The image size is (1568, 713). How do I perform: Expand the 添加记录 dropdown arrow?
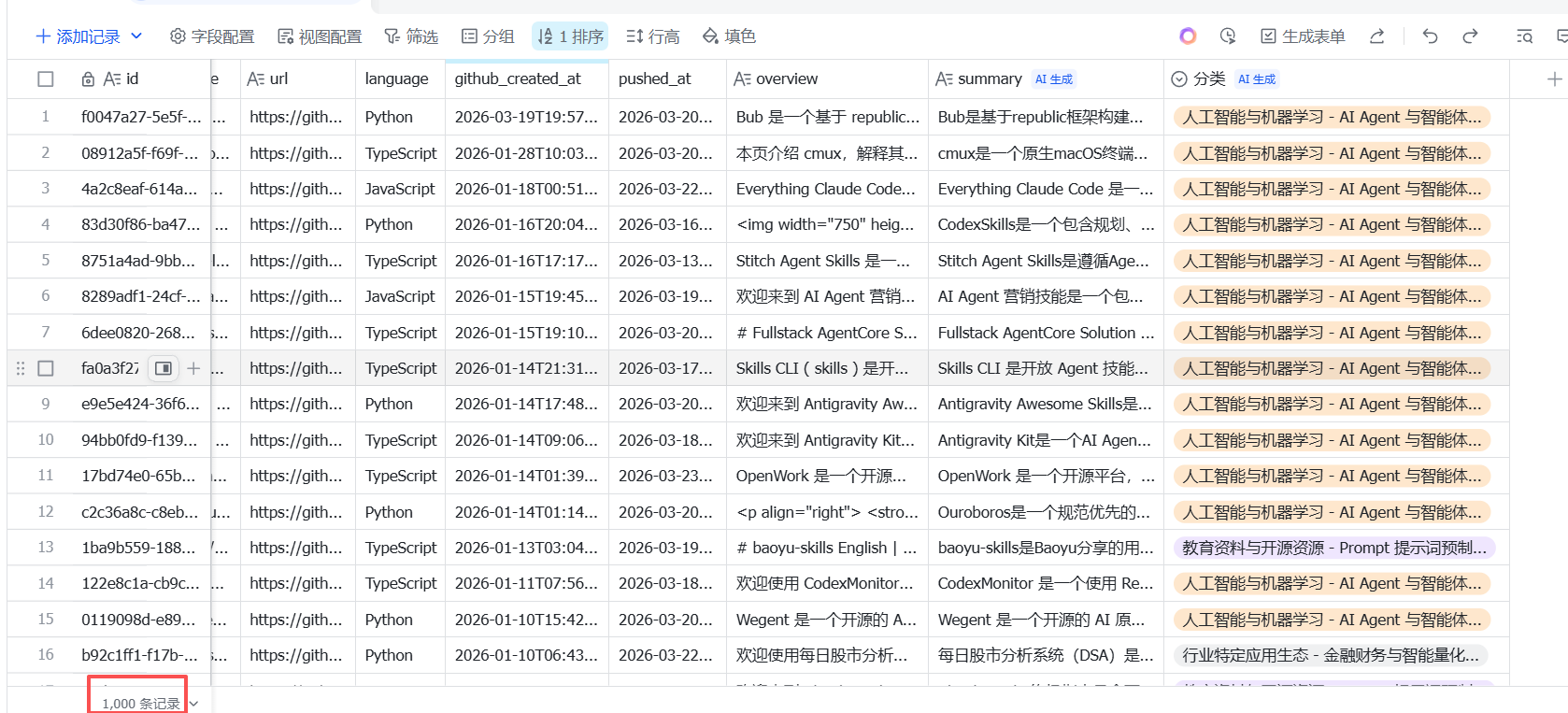[x=136, y=36]
